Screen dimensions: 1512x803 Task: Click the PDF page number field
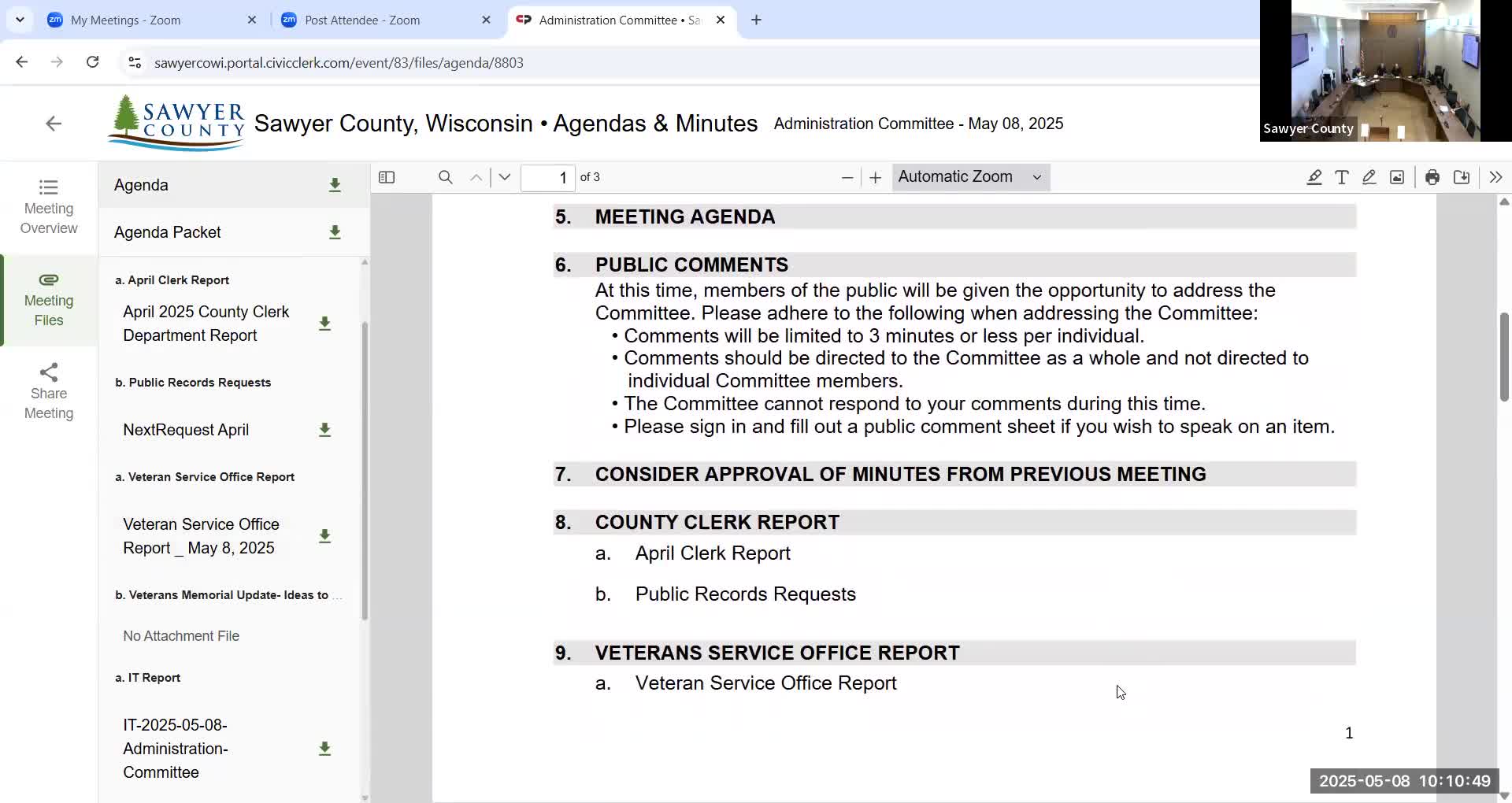click(x=548, y=177)
